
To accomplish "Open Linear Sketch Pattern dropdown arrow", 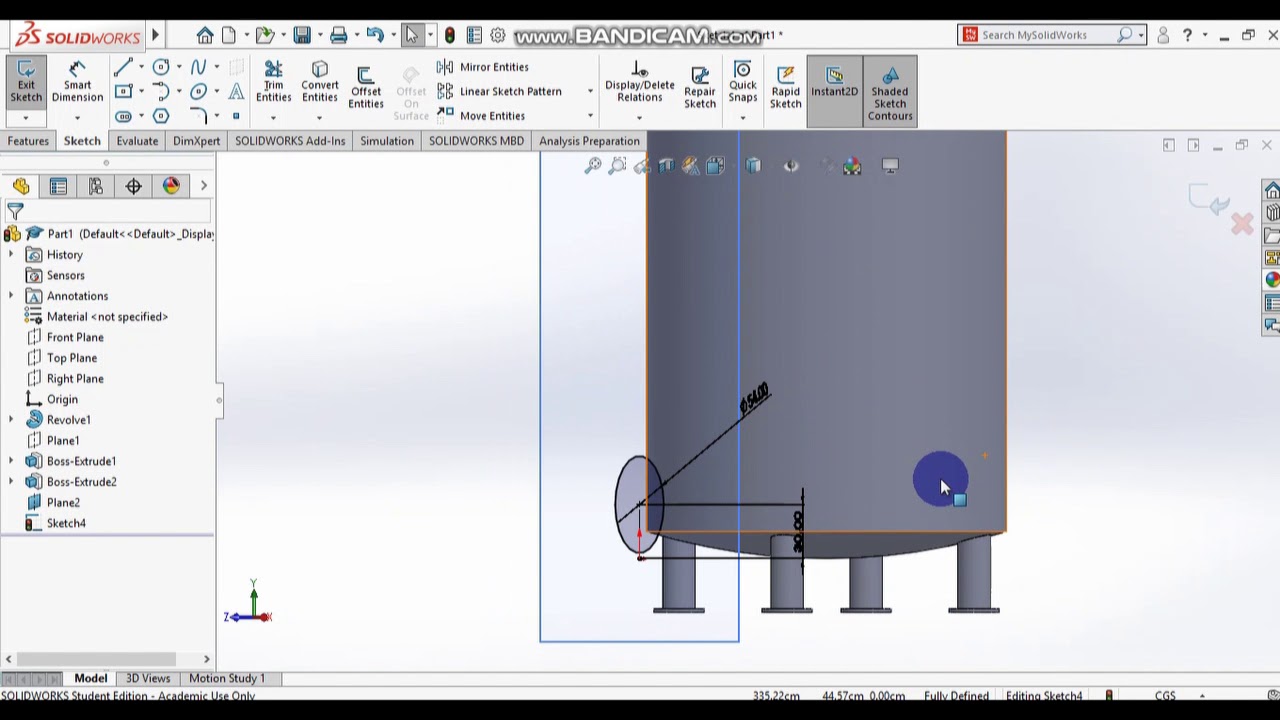I will pos(590,92).
